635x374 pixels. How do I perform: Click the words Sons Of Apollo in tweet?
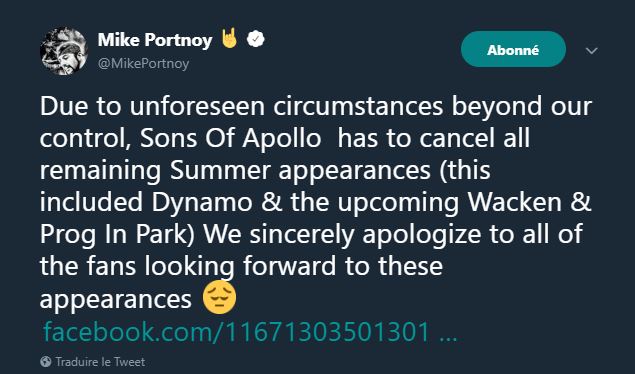(231, 138)
